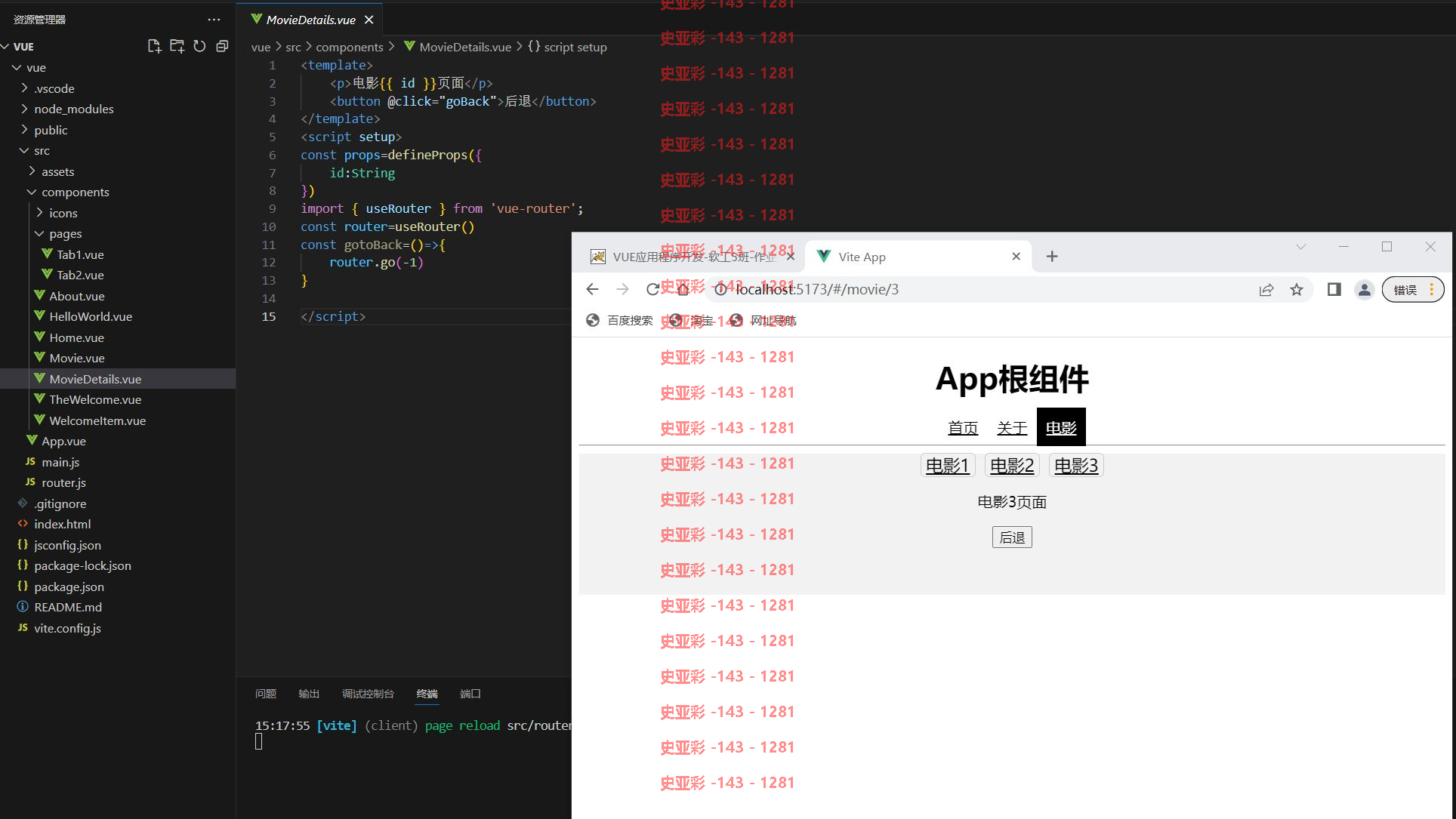Switch to the 调试控制台 panel tab
Viewport: 1456px width, 819px height.
pyautogui.click(x=368, y=694)
